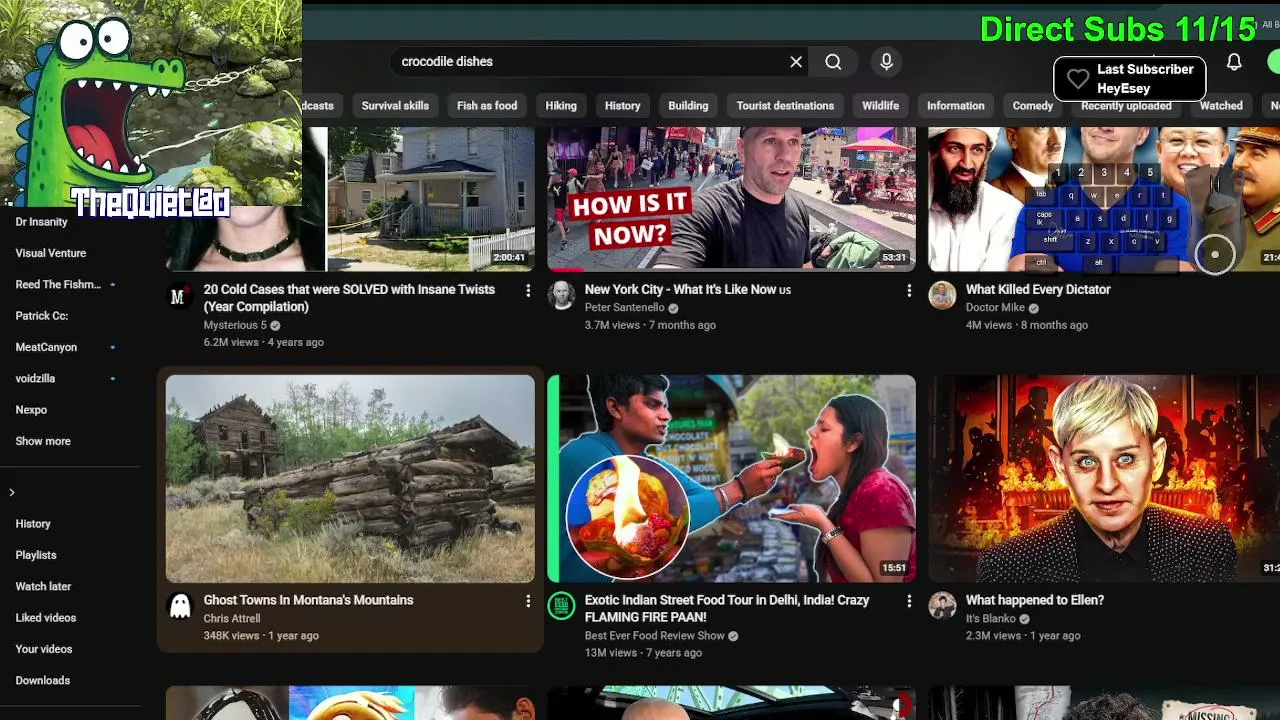Viewport: 1280px width, 720px height.
Task: Open options menu for 20 Cold Cases video
Action: tap(528, 290)
